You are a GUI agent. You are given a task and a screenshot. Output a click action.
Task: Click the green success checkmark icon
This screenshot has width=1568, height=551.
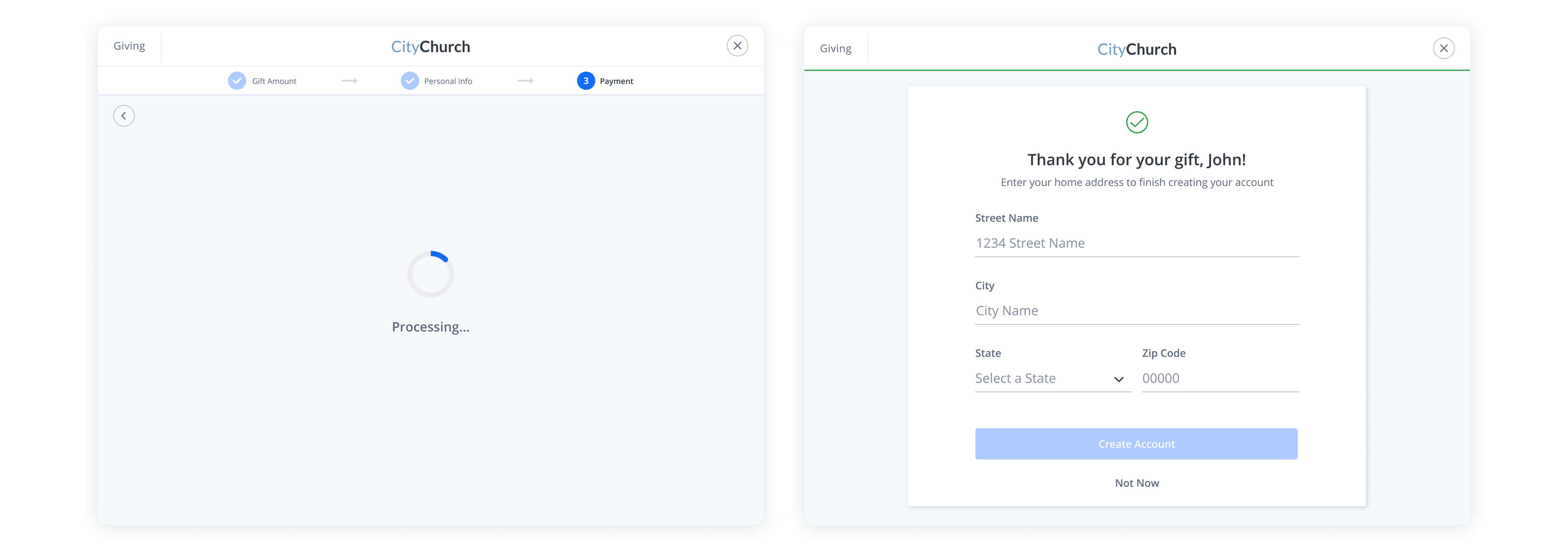(1136, 122)
